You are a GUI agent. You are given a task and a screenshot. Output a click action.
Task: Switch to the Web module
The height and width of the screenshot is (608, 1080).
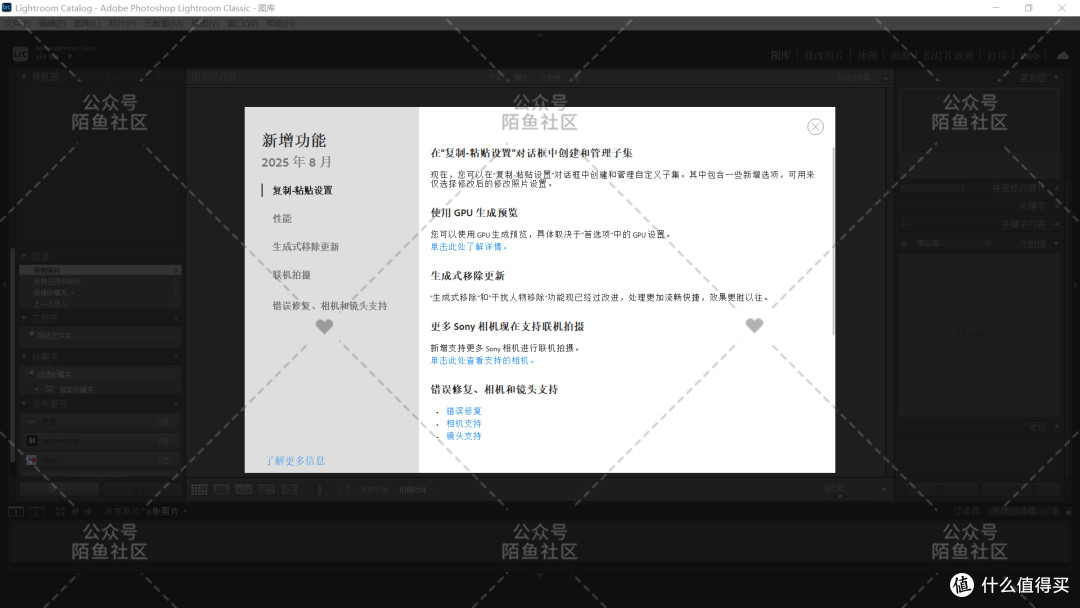coord(1030,56)
